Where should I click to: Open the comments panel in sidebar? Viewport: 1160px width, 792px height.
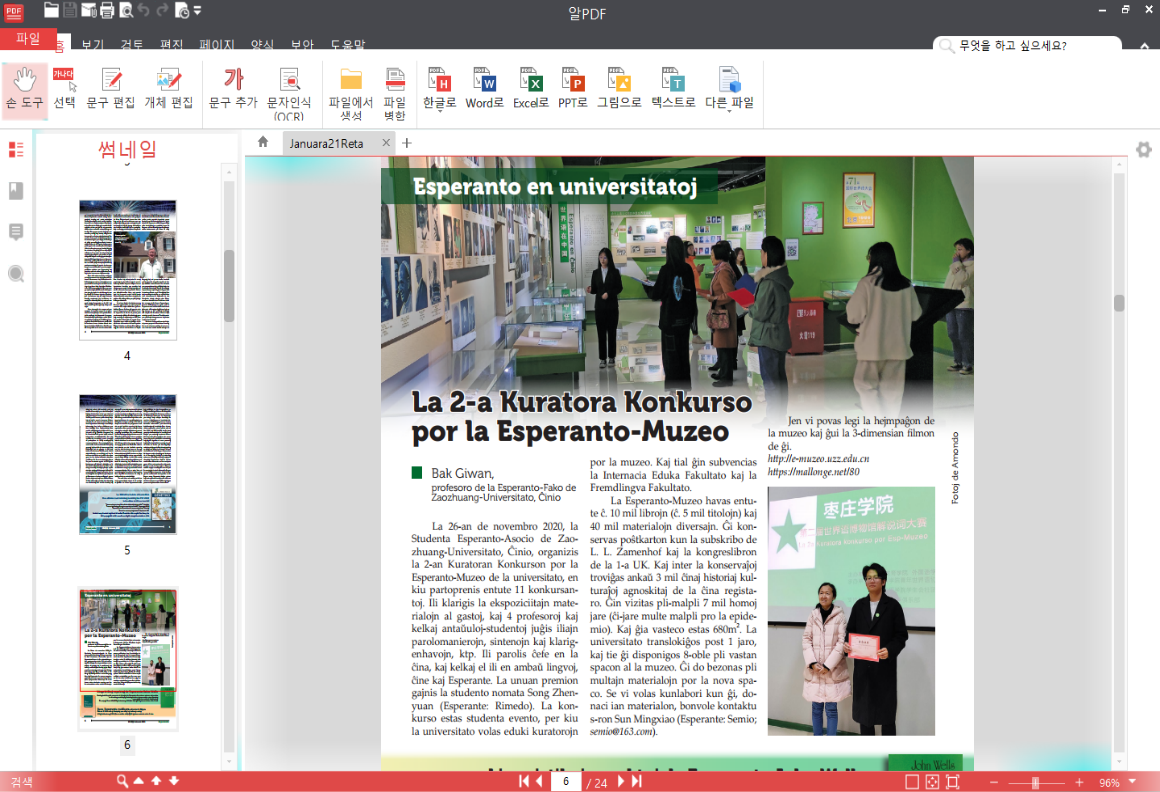click(16, 232)
